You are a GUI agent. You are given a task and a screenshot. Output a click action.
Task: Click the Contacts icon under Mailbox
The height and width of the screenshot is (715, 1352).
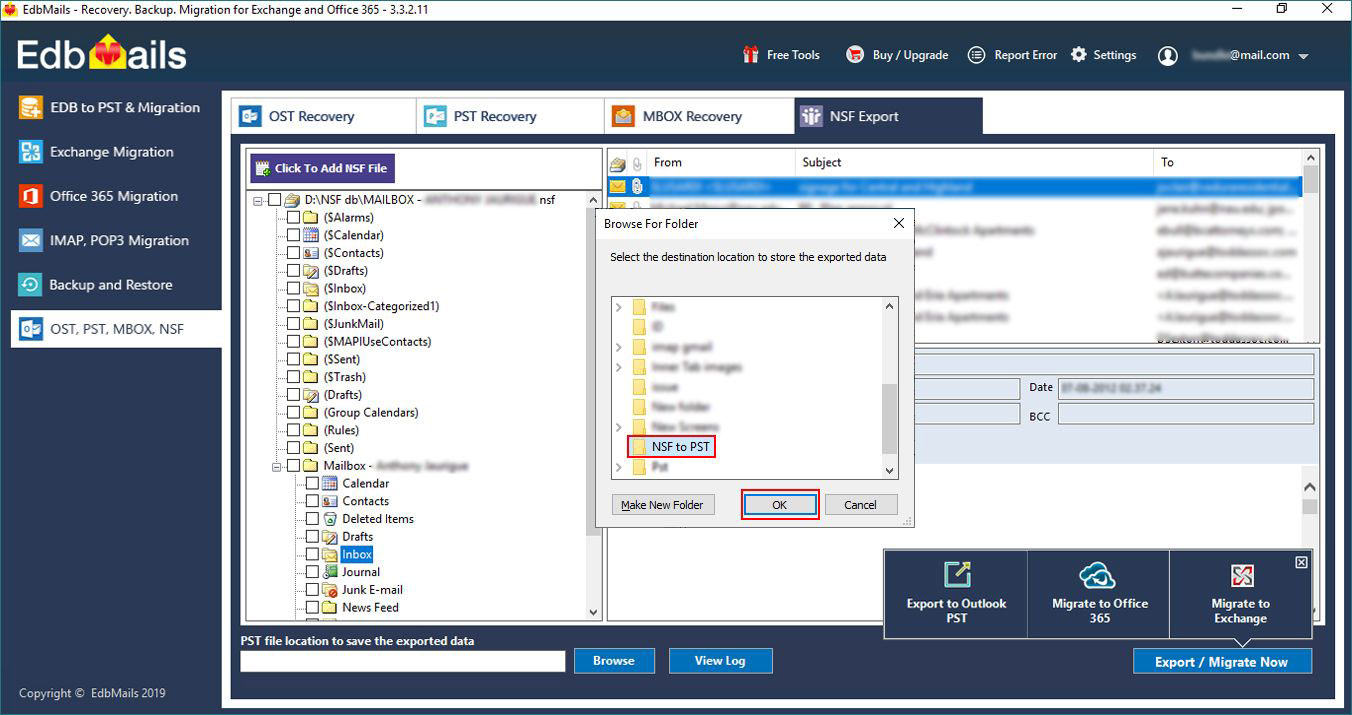[x=330, y=501]
